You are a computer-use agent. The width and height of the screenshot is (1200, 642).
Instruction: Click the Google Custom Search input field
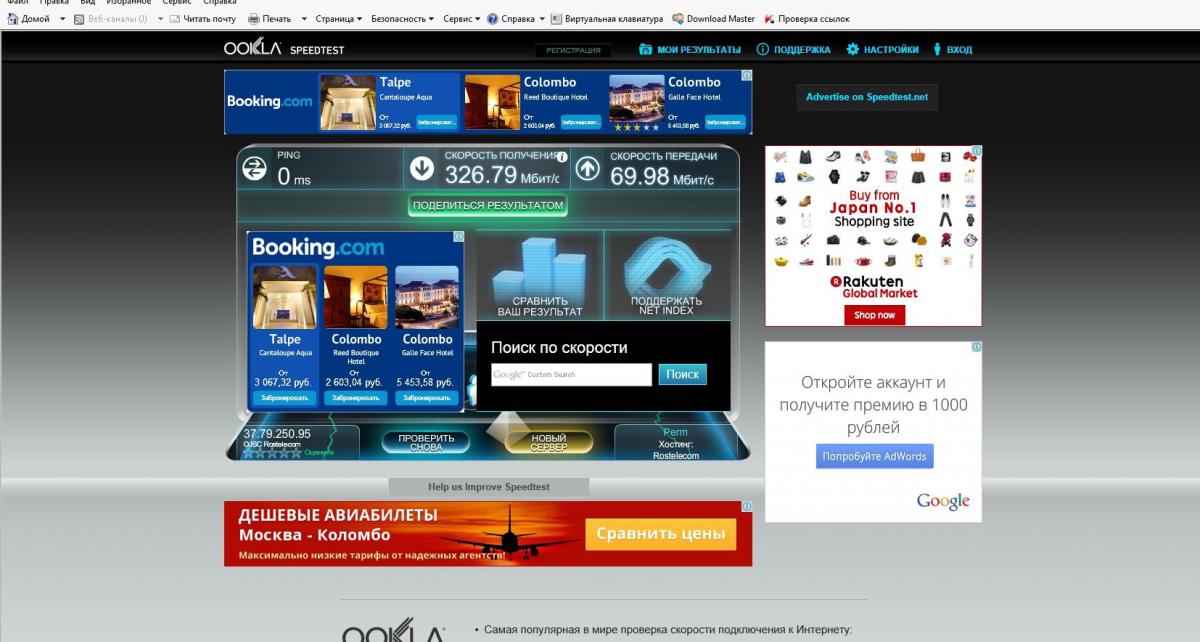pos(572,375)
